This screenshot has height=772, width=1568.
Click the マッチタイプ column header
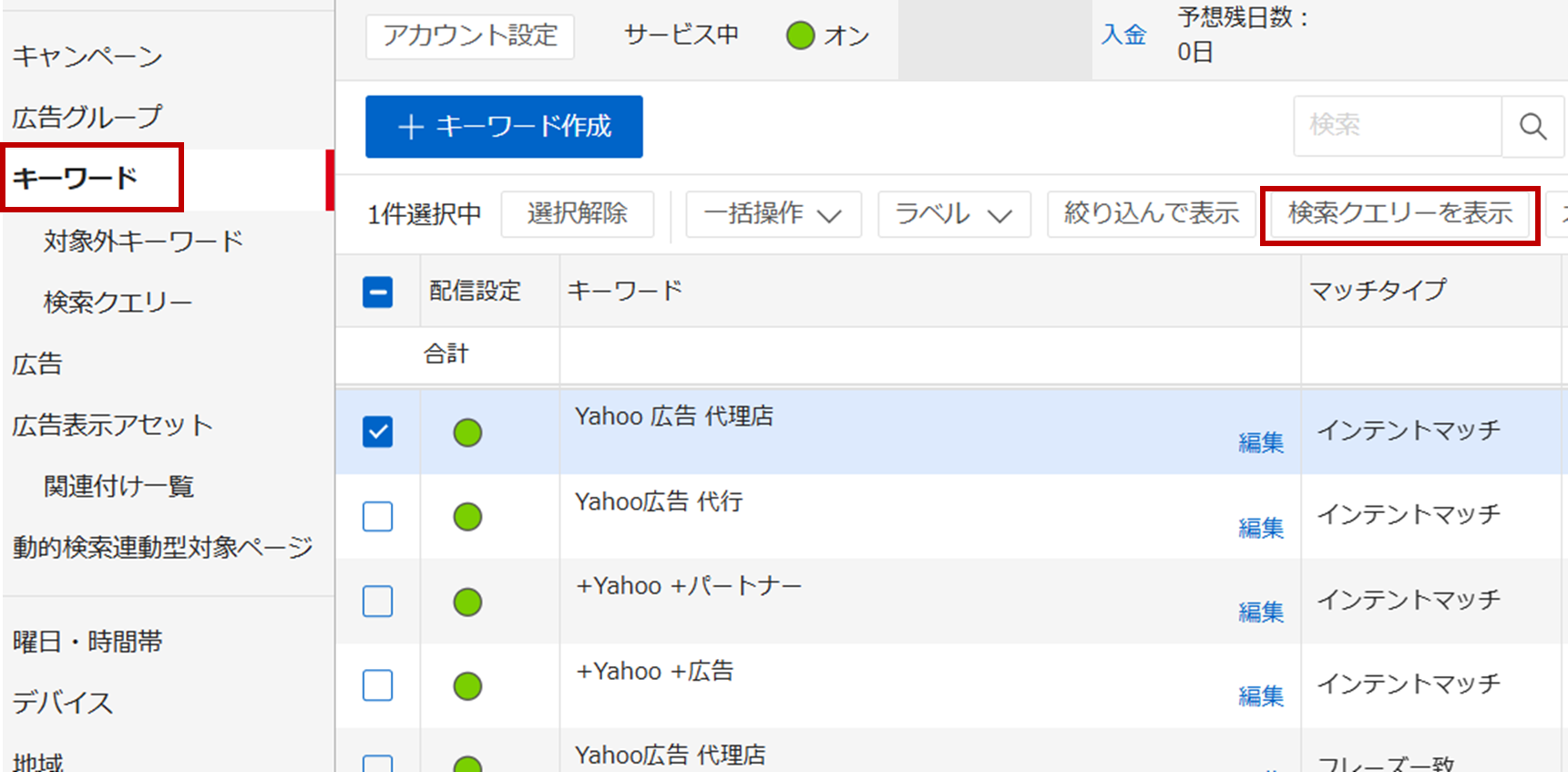click(x=1378, y=291)
